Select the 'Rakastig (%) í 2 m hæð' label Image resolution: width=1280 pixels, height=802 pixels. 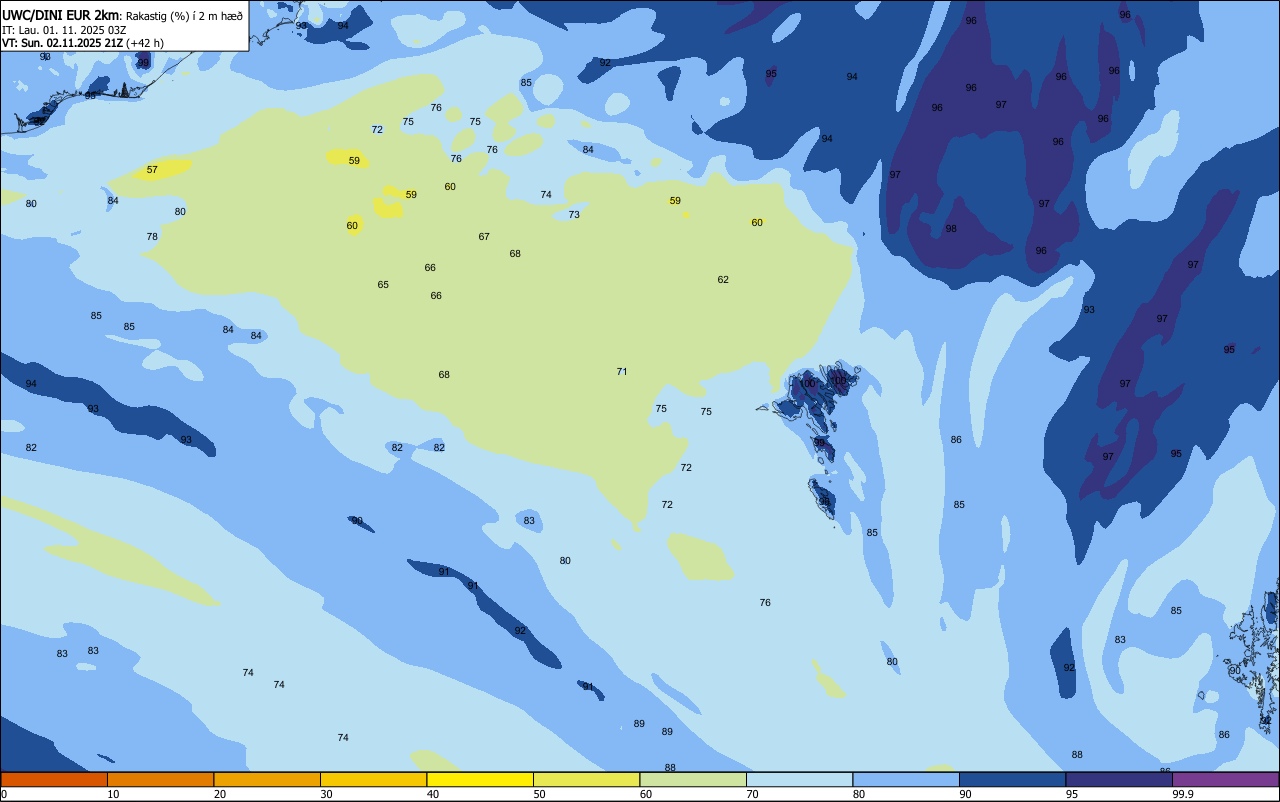tap(184, 16)
